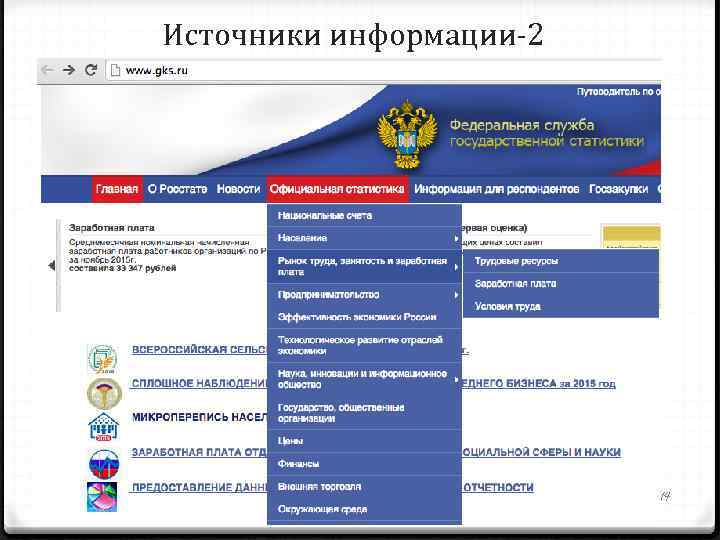Open the Главная tab
720x540 pixels.
pos(117,189)
